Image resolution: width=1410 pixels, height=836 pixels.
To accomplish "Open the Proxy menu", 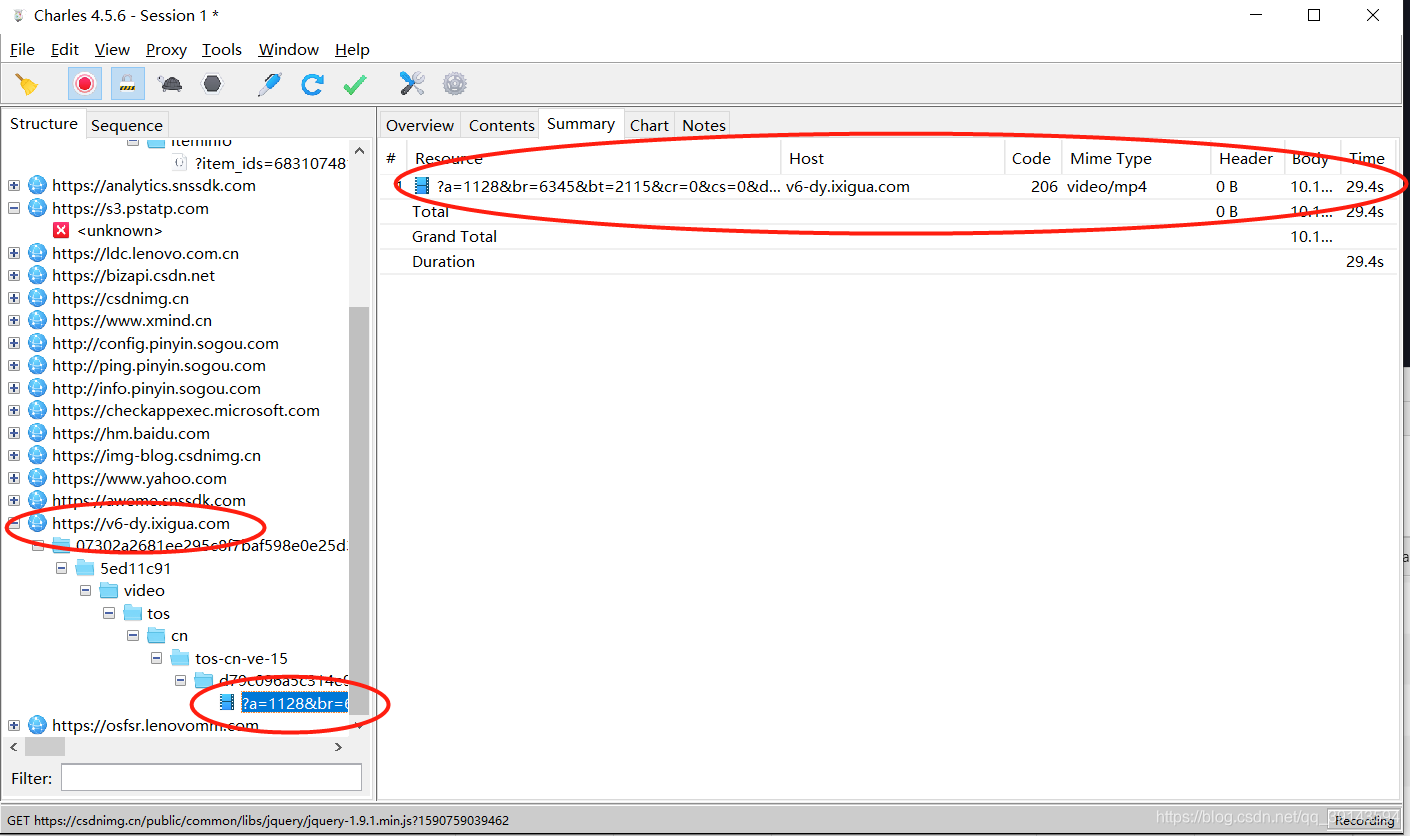I will pyautogui.click(x=166, y=49).
